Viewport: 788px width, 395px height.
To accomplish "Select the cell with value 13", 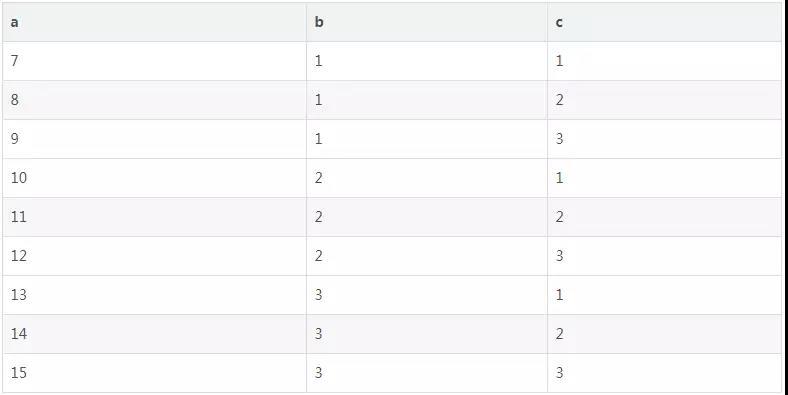I will pyautogui.click(x=154, y=295).
